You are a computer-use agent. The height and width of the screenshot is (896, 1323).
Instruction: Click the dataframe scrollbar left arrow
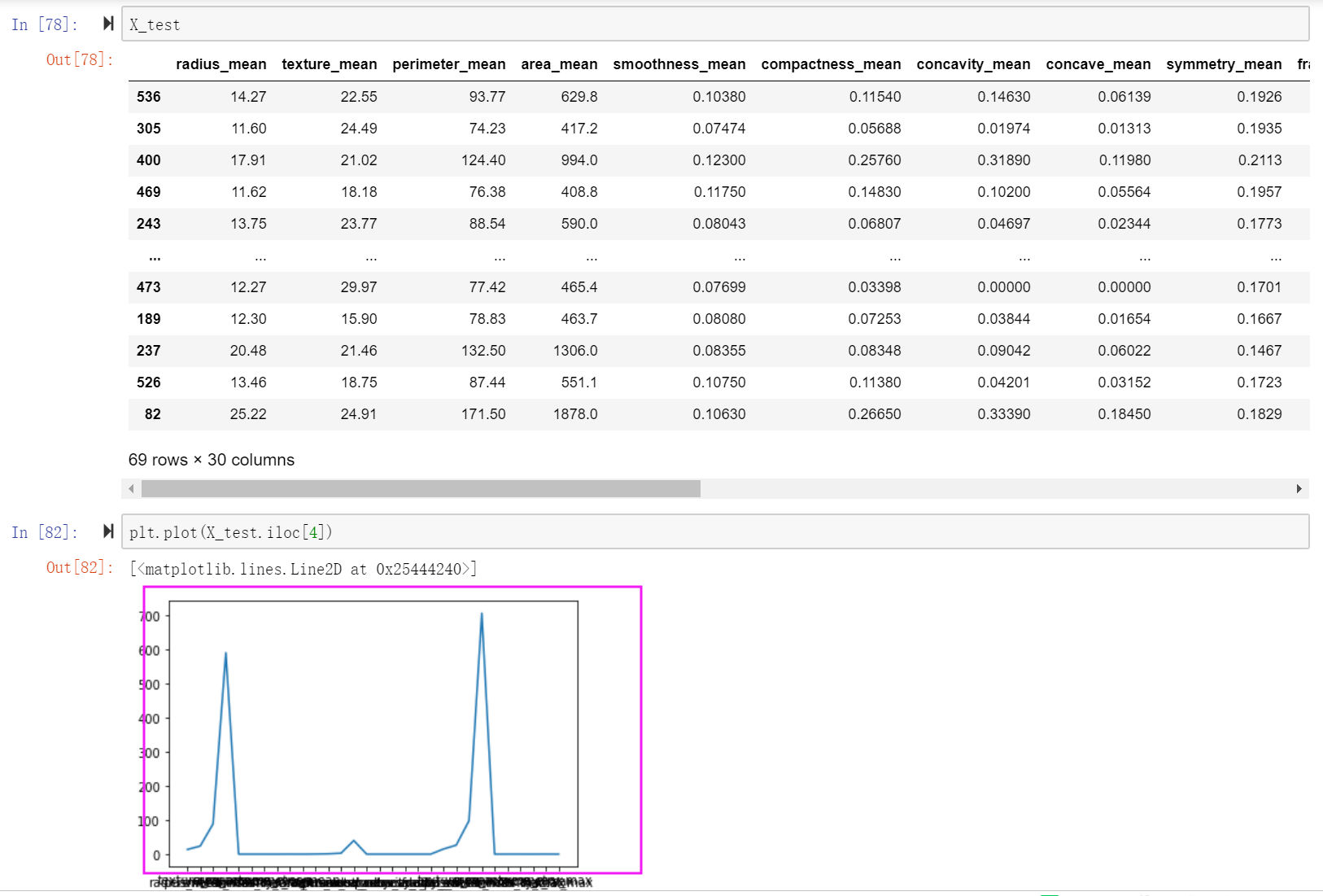click(131, 488)
